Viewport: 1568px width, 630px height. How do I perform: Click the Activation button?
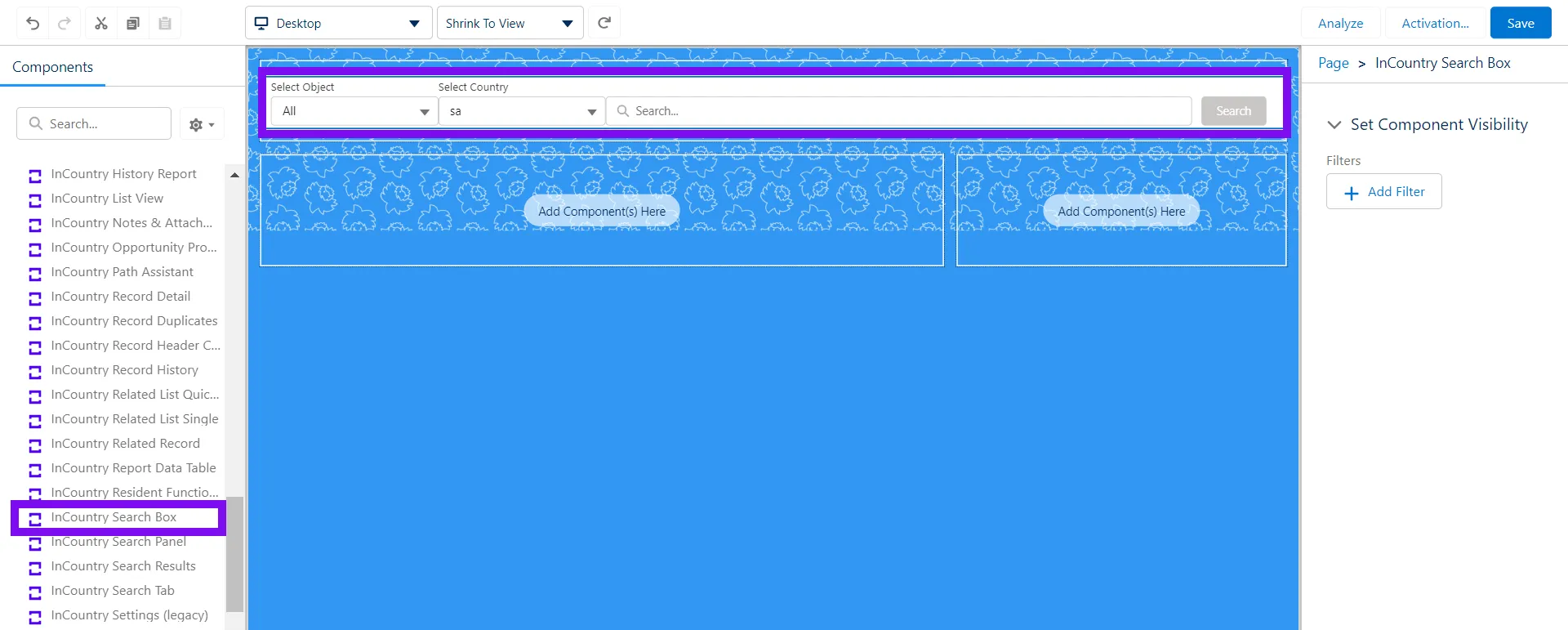(x=1435, y=24)
